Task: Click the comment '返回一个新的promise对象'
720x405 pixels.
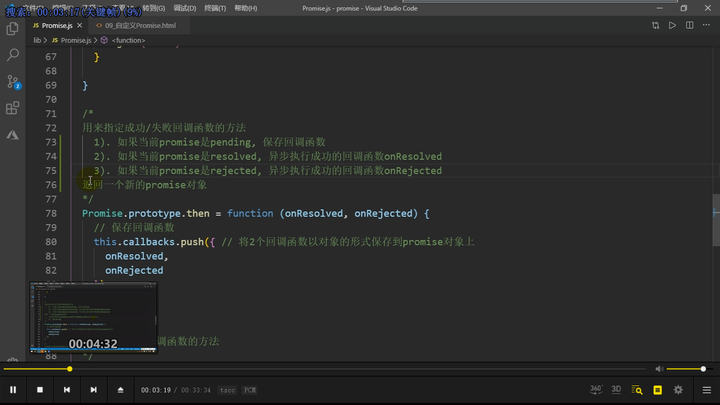Action: pos(145,185)
